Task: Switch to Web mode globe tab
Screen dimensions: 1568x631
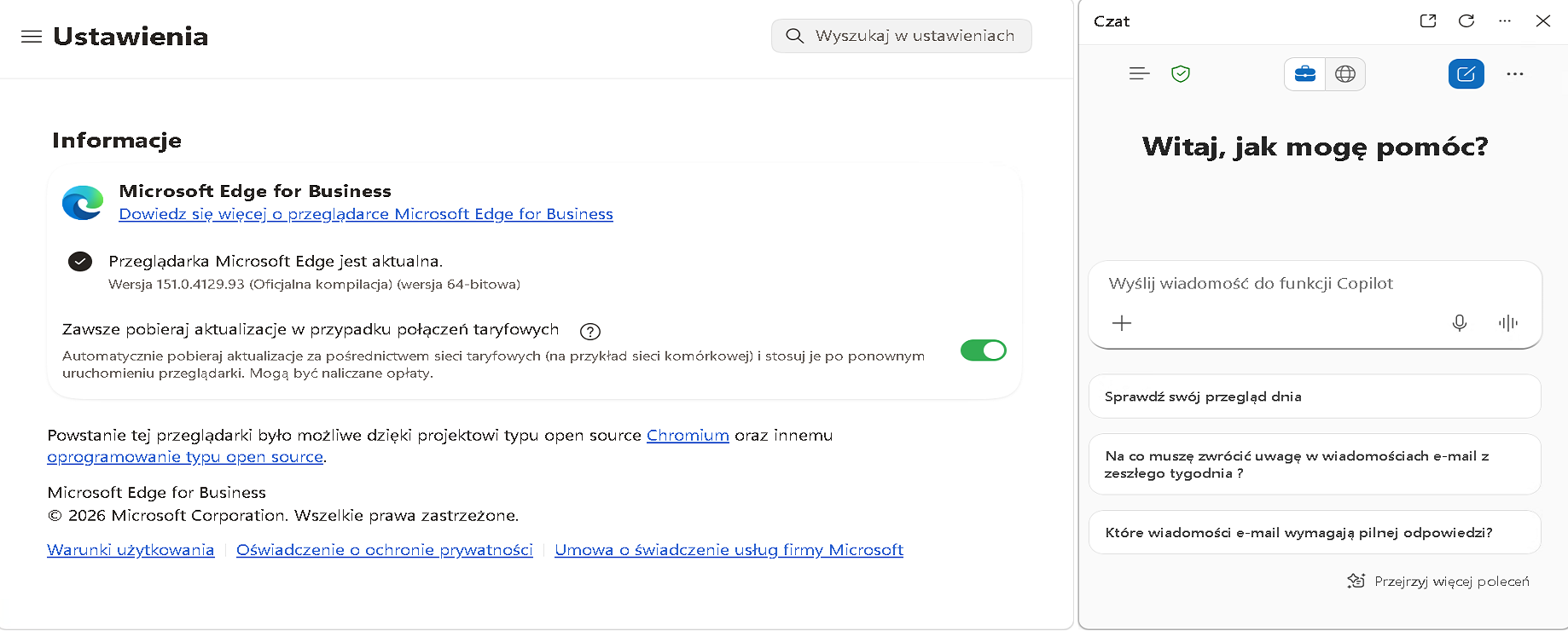Action: coord(1345,74)
